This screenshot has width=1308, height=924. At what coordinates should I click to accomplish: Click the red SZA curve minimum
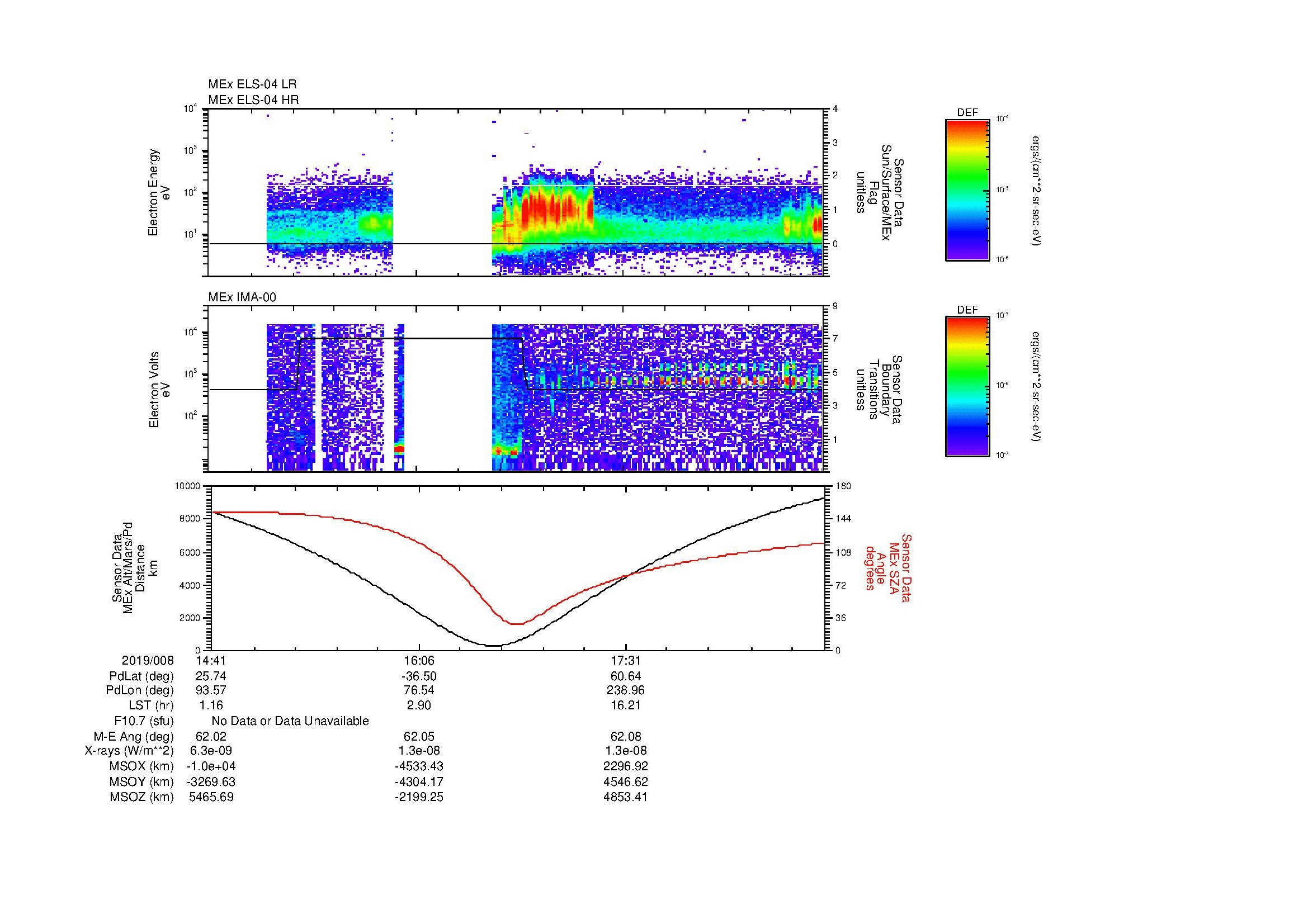coord(516,624)
